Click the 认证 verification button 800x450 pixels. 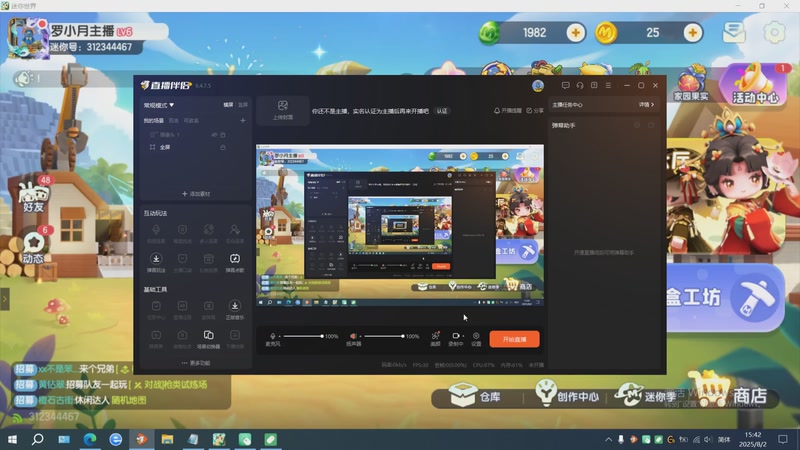(x=442, y=111)
